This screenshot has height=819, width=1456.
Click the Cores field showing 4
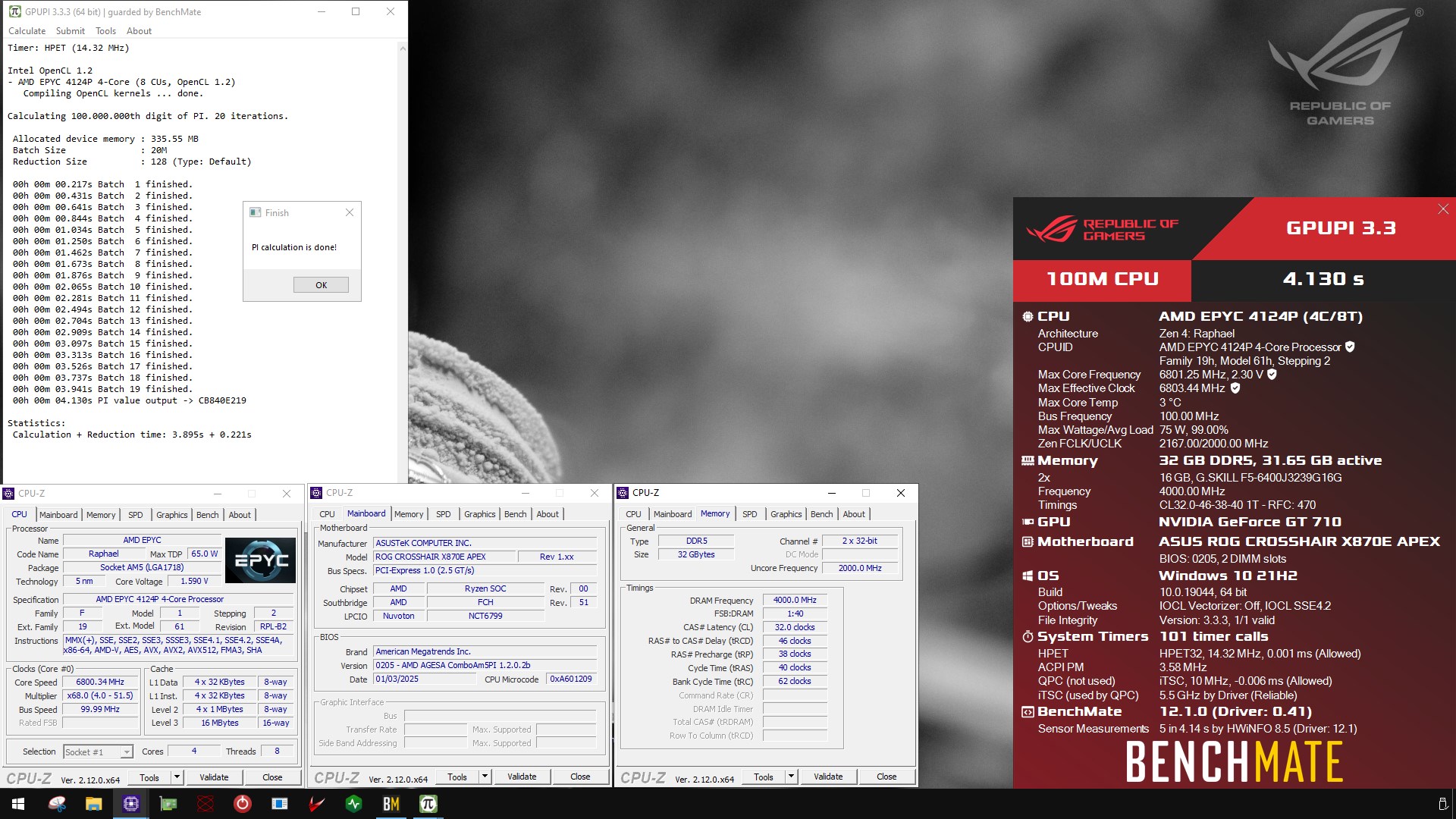pyautogui.click(x=194, y=752)
